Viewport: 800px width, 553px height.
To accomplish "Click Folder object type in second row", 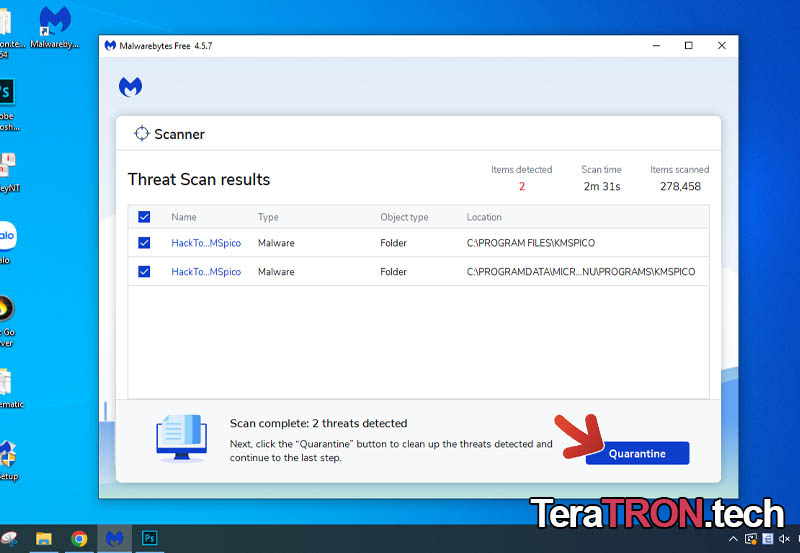I will point(393,272).
